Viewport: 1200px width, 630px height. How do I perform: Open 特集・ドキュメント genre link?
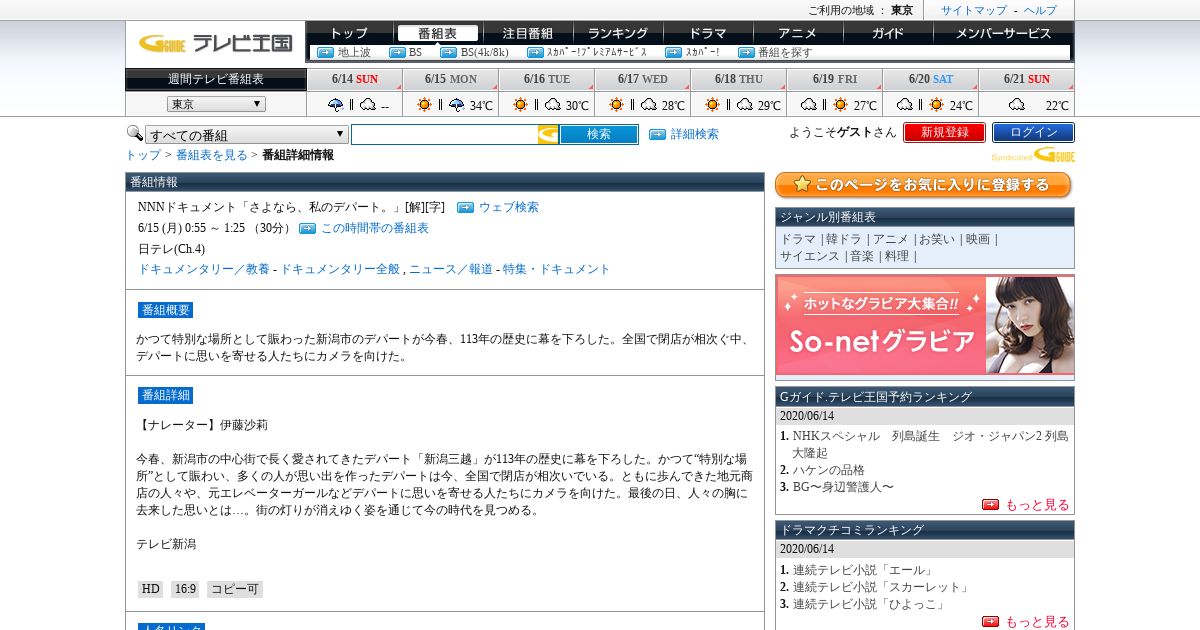(556, 269)
